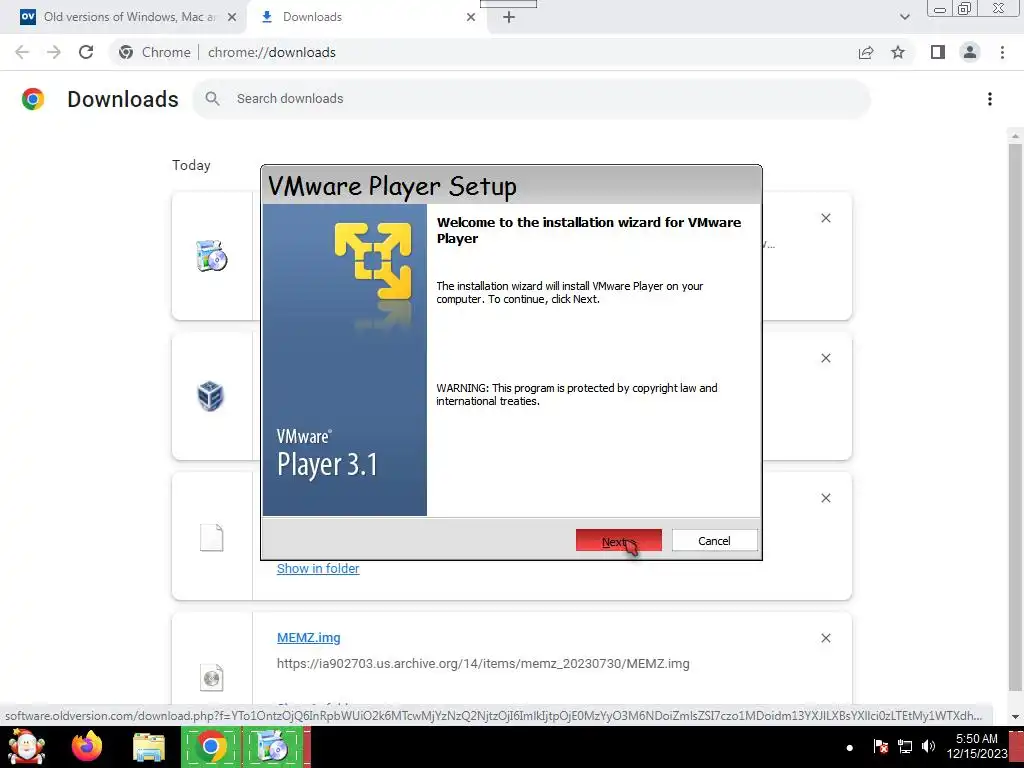Viewport: 1024px width, 768px height.
Task: Click the MEMZ.img archive.org source URL
Action: point(483,664)
